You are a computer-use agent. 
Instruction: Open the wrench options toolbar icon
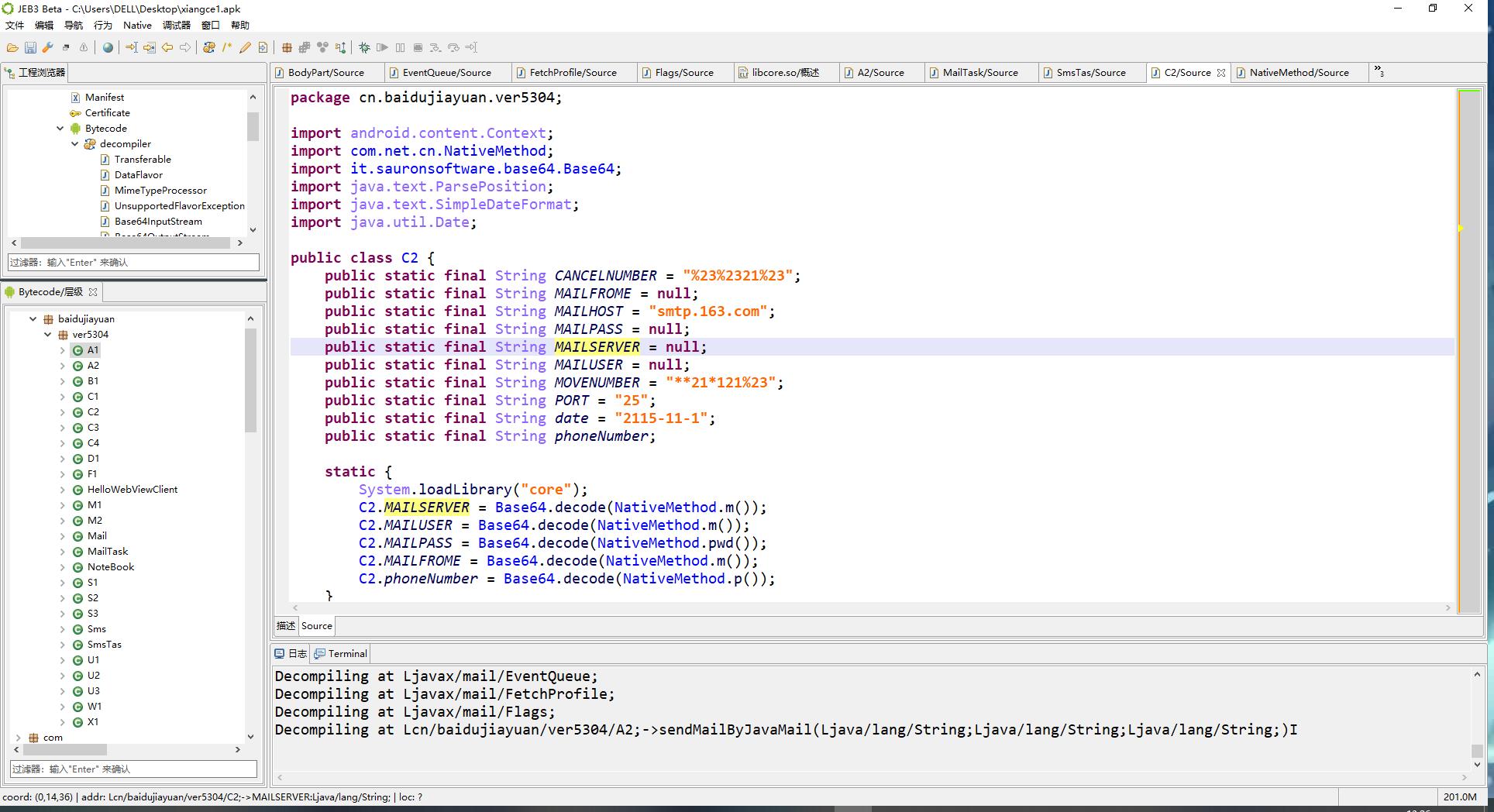tap(48, 48)
